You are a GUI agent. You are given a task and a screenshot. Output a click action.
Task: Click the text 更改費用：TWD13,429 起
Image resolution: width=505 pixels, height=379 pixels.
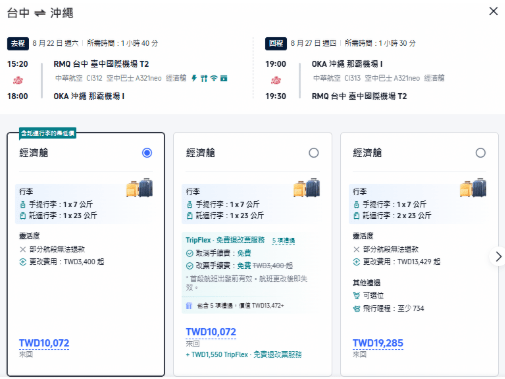[x=401, y=262]
